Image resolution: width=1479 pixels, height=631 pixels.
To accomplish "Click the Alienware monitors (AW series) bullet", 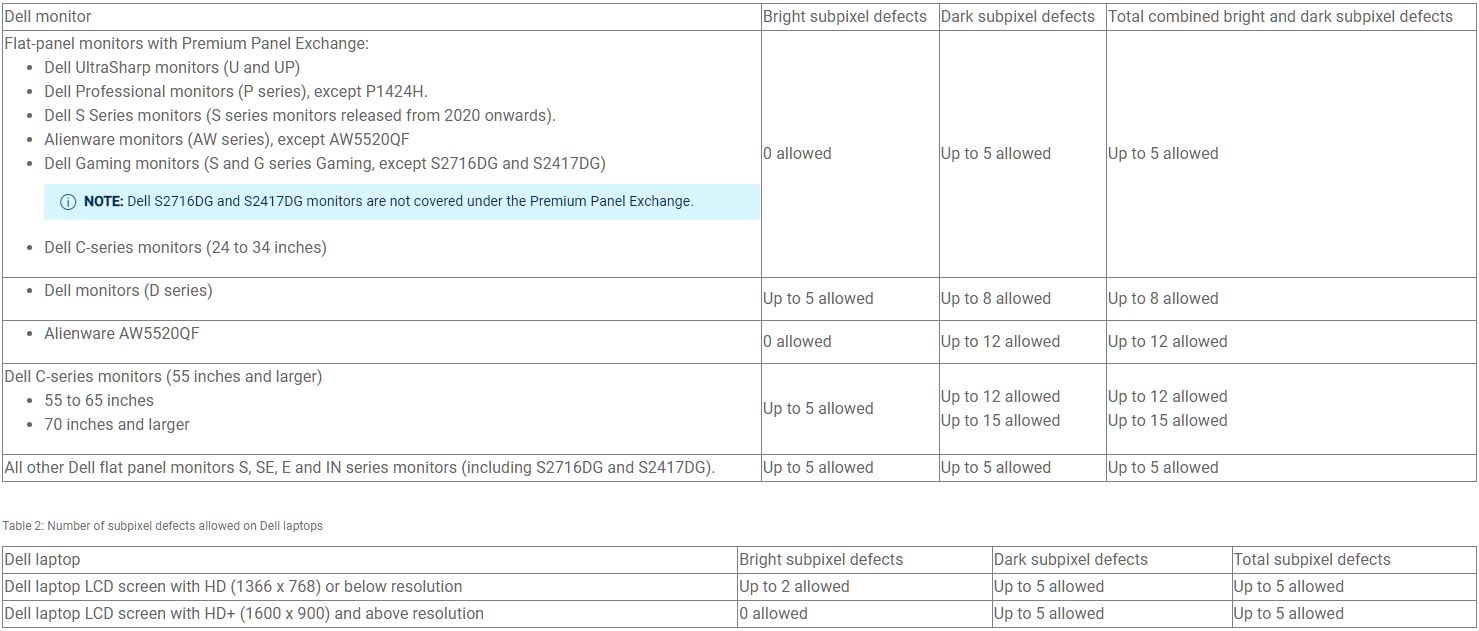I will pos(227,140).
